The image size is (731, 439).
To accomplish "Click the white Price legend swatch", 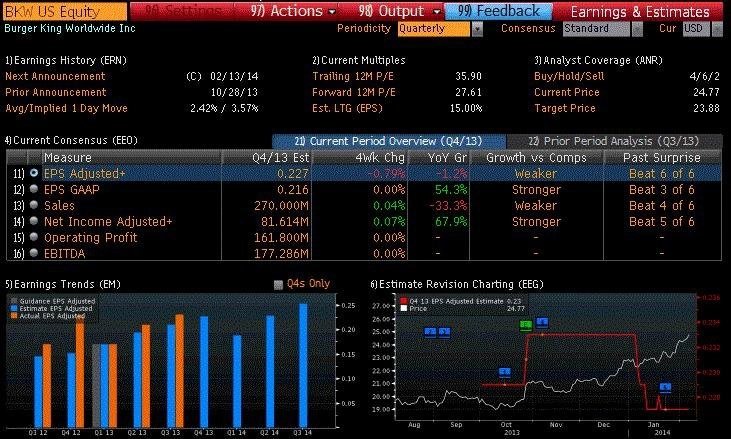I will [404, 309].
